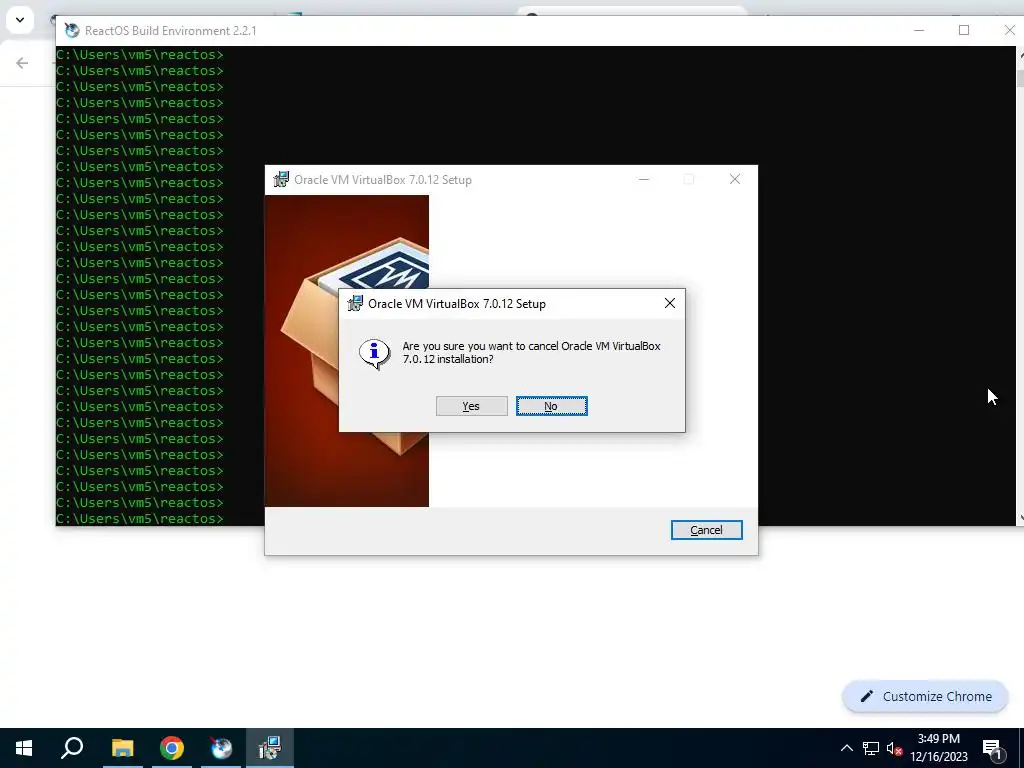Choose No to continue the installation

(551, 406)
